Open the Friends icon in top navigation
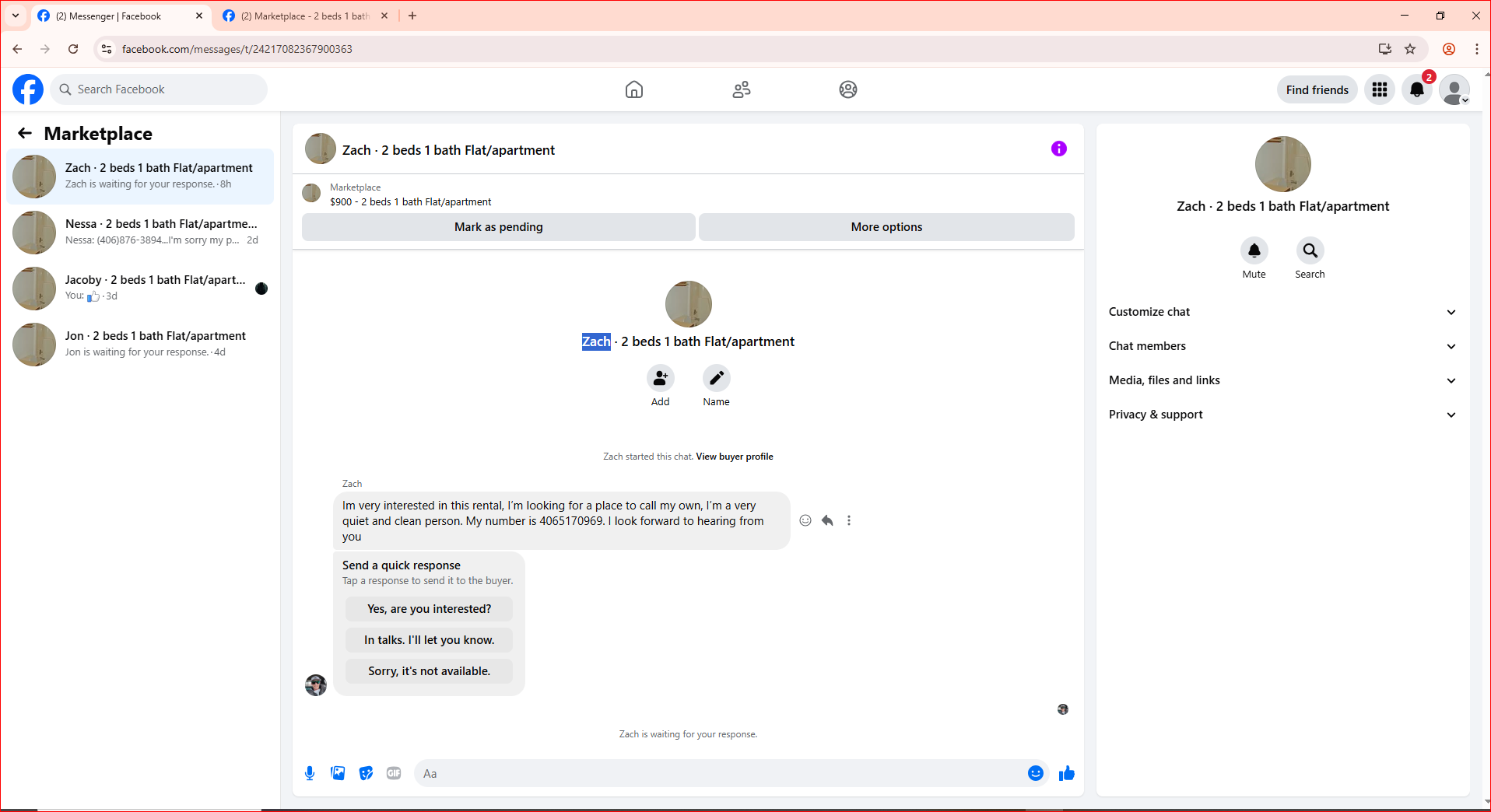Image resolution: width=1491 pixels, height=812 pixels. 742,89
